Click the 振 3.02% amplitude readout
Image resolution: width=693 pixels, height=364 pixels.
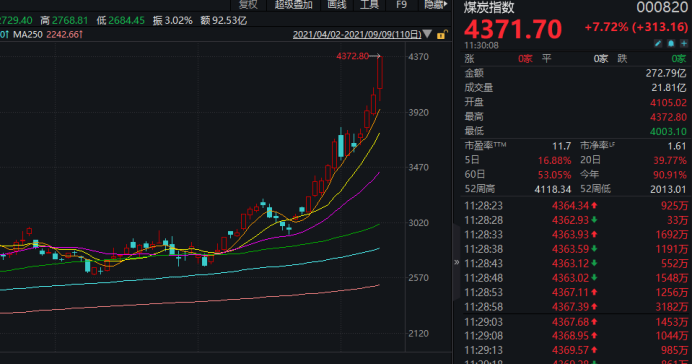pos(173,20)
